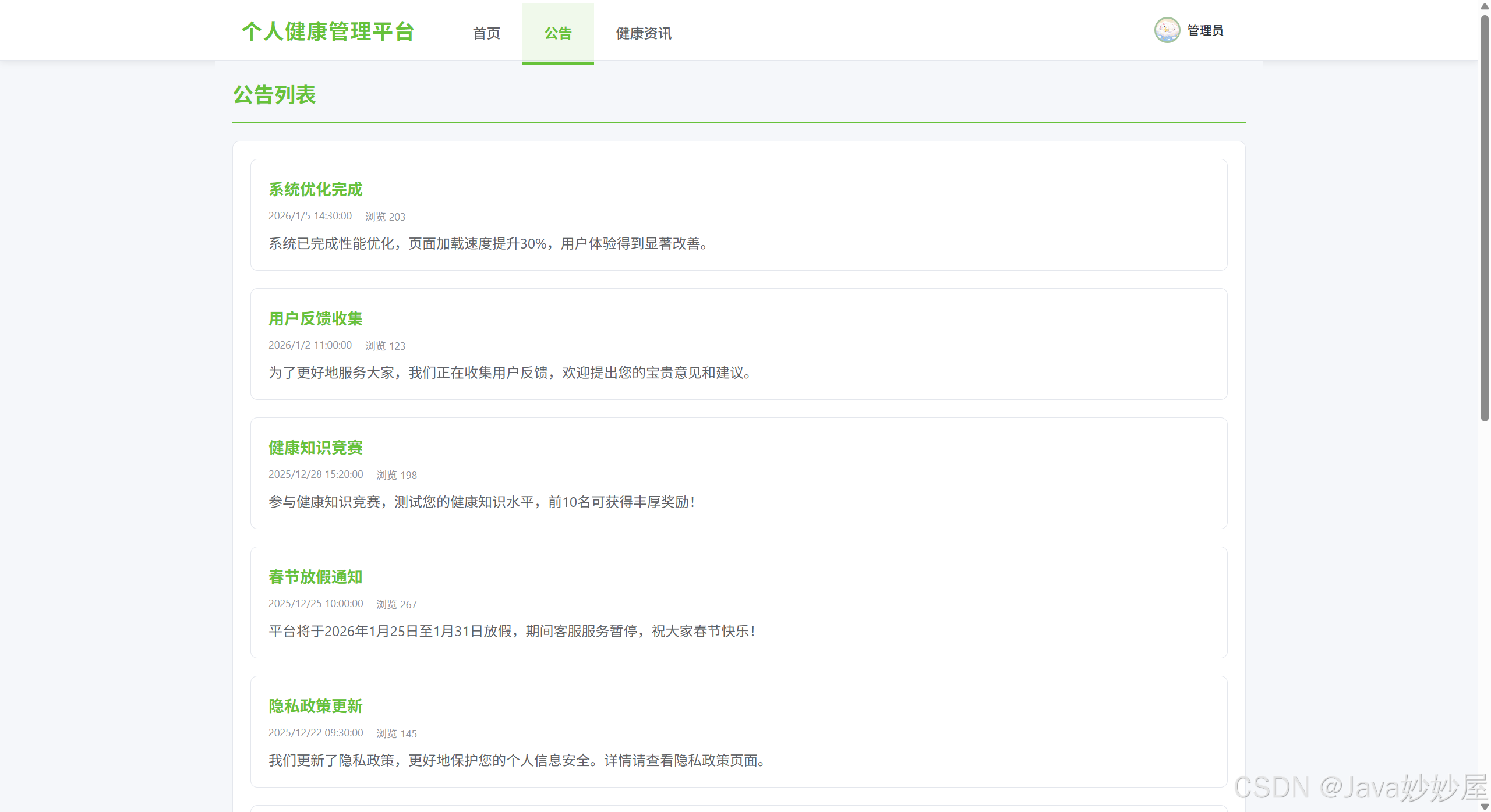Screen dimensions: 1491x812
Task: Click the 个人健康管理平台 logo title
Action: [x=328, y=31]
